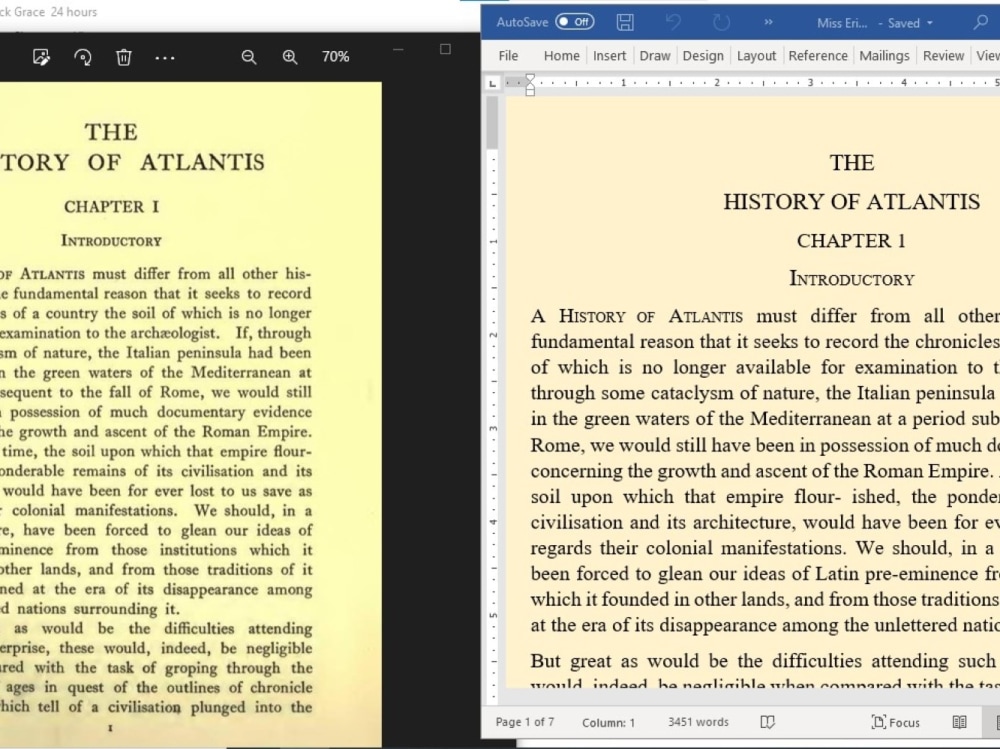Click the 'INTRODUCTORY' heading in Word document

point(851,279)
